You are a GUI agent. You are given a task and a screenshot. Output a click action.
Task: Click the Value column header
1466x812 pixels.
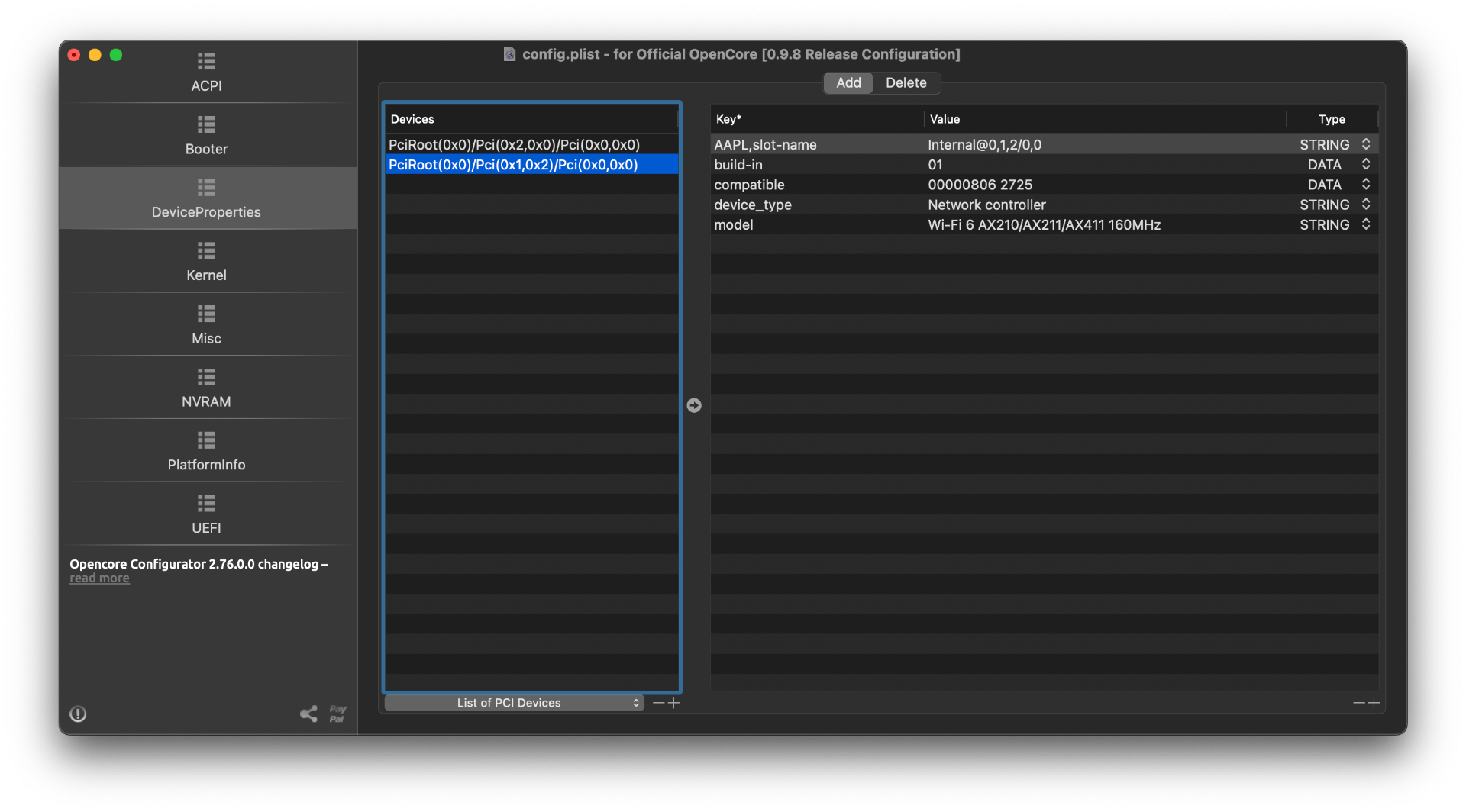click(x=1105, y=119)
